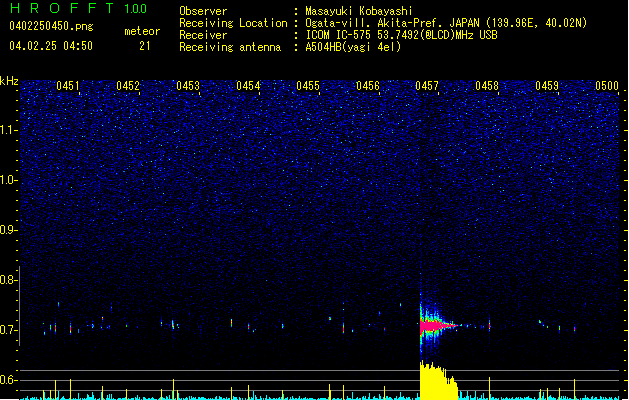Image resolution: width=629 pixels, height=400 pixels.
Task: Click the 0452 time marker
Action: [128, 85]
